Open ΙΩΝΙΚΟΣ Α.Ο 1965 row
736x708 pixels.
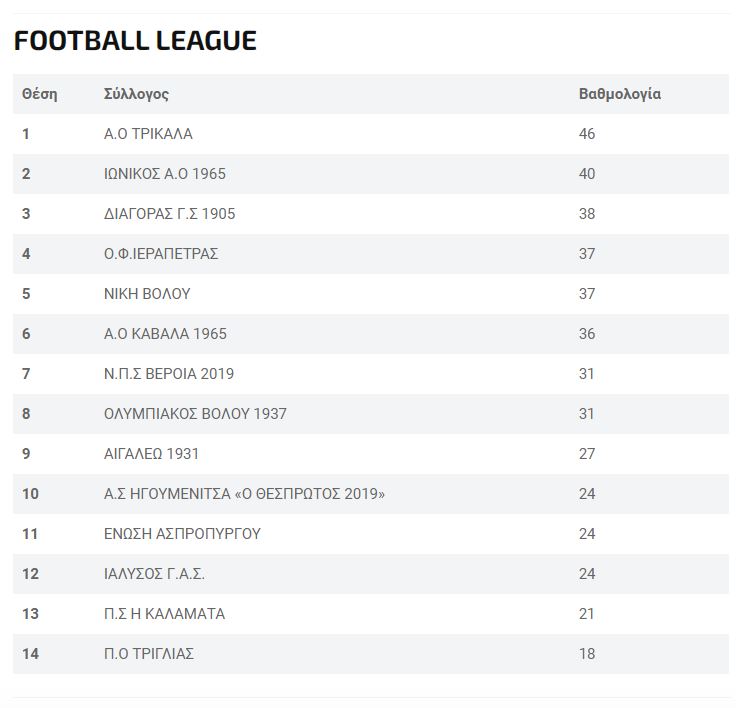(371, 174)
